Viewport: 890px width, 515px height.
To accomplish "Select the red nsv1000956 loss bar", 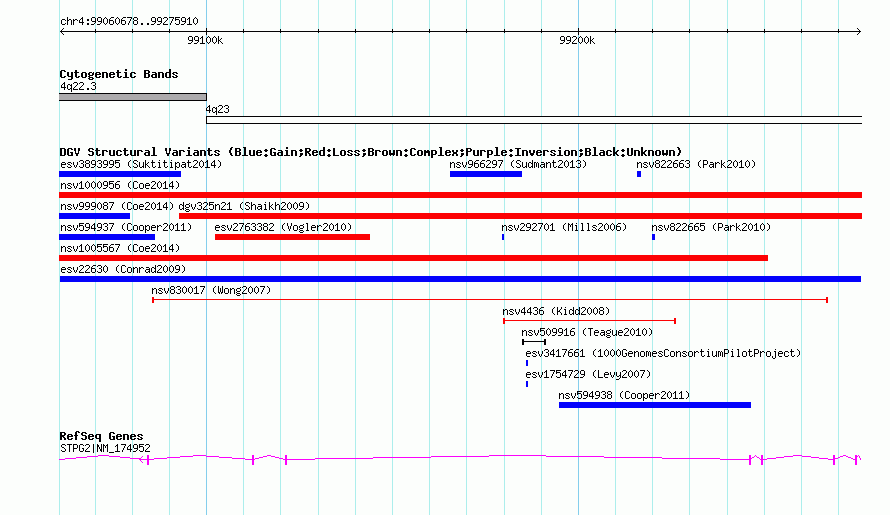I will click(460, 195).
